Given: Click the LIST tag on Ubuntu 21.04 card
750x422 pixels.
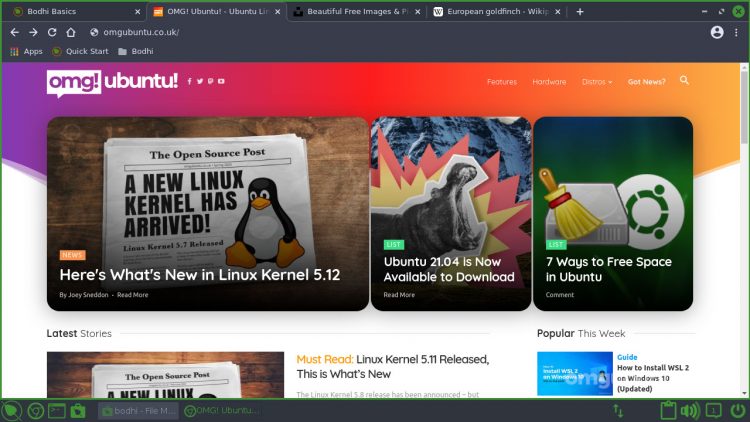Looking at the screenshot, I should point(394,244).
